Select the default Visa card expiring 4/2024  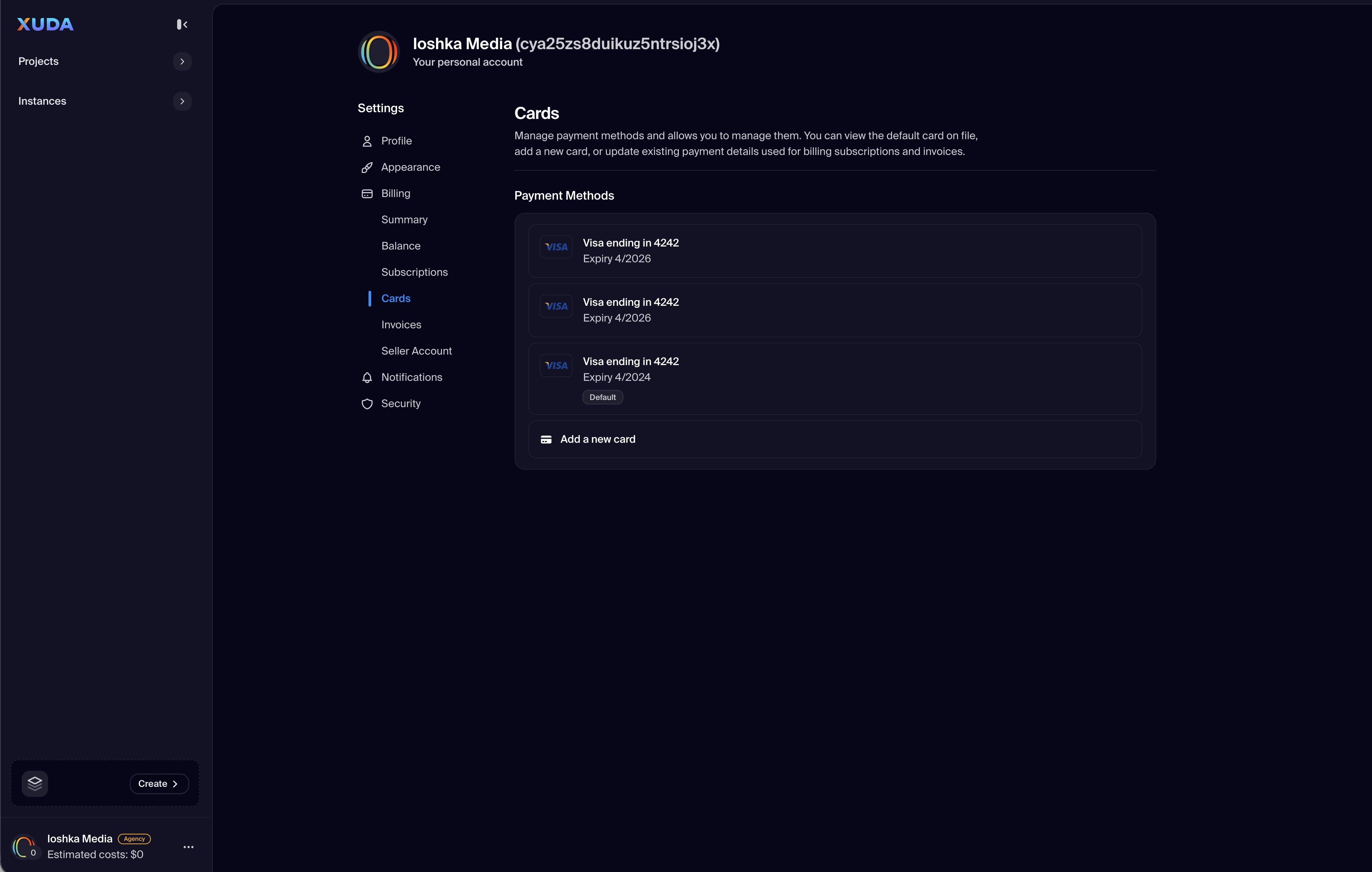834,378
